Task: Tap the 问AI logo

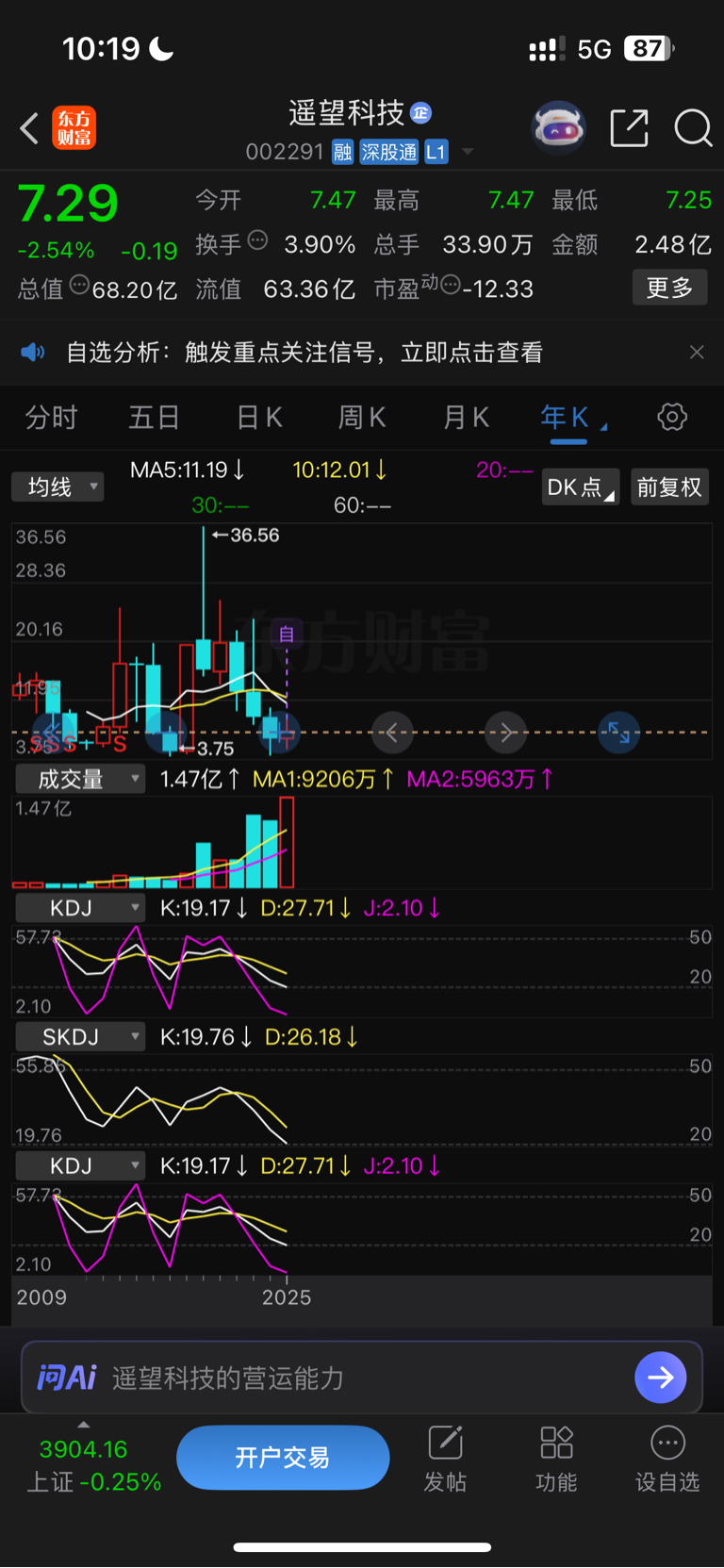Action: coord(67,1378)
